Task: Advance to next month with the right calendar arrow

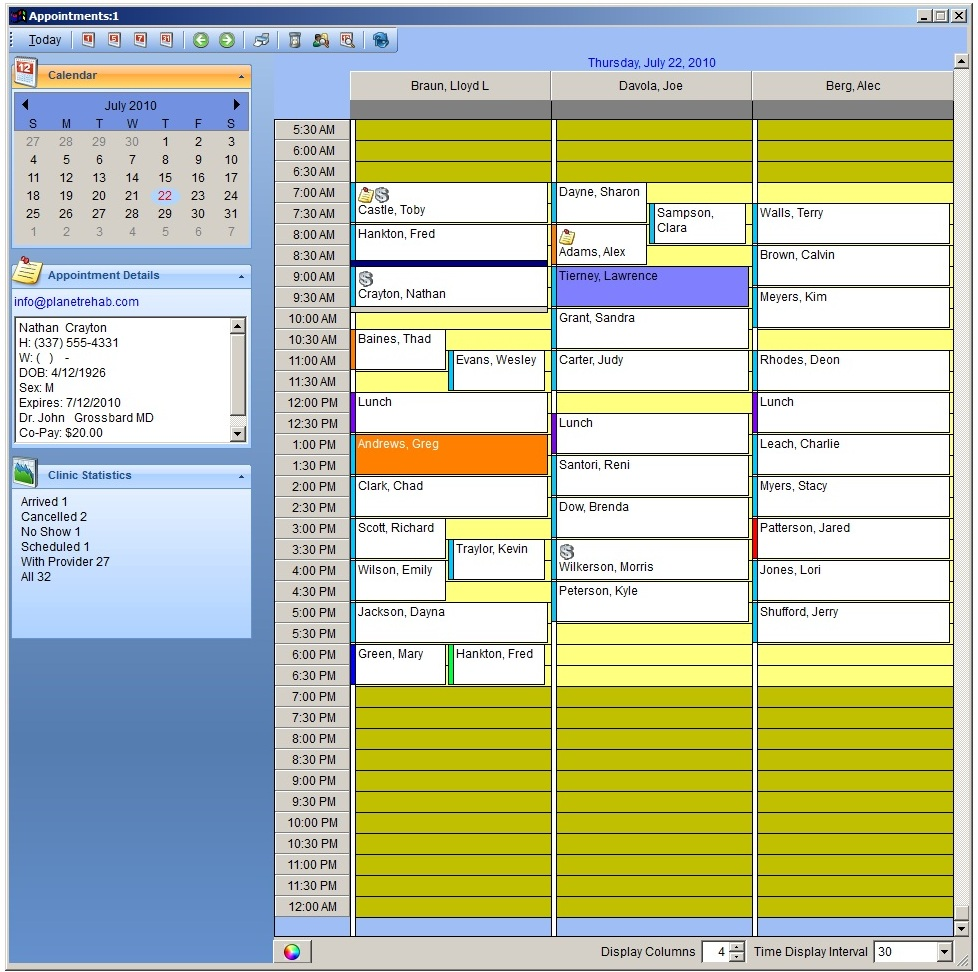Action: tap(236, 104)
